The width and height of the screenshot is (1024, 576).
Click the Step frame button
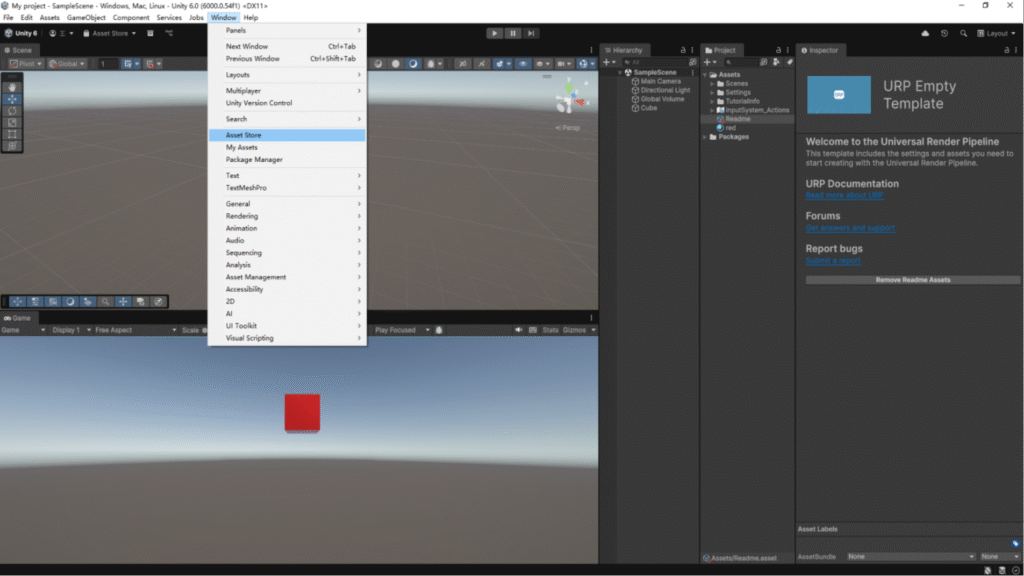coord(531,33)
